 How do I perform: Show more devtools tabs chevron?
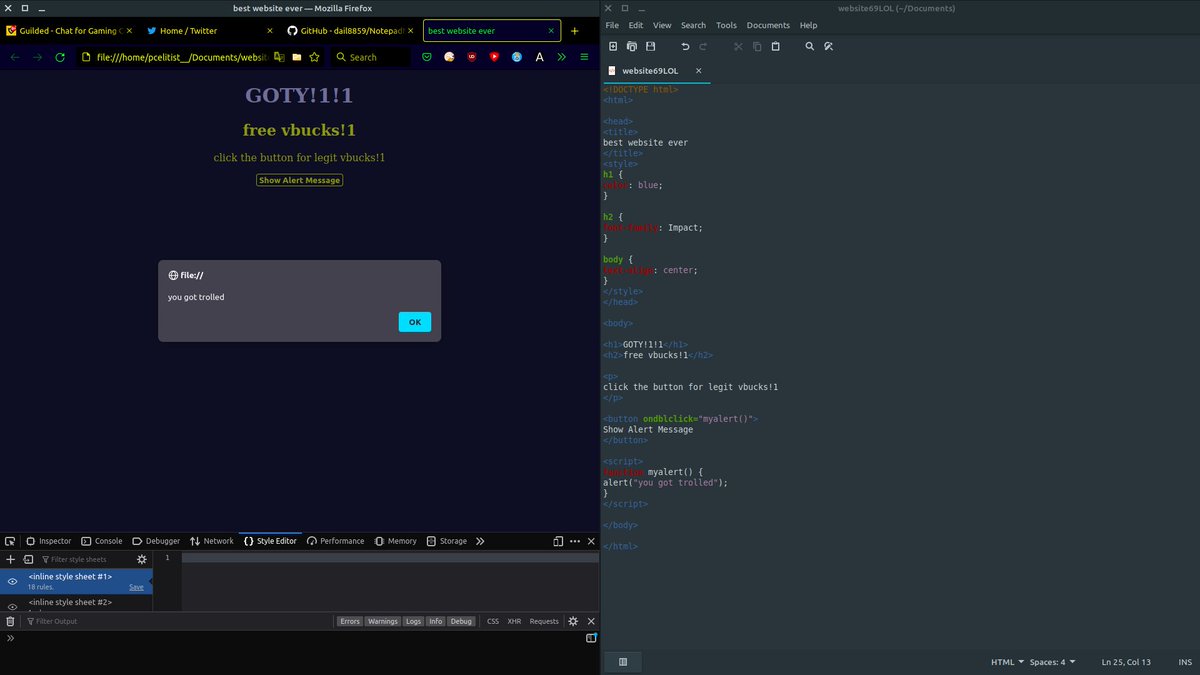[480, 541]
